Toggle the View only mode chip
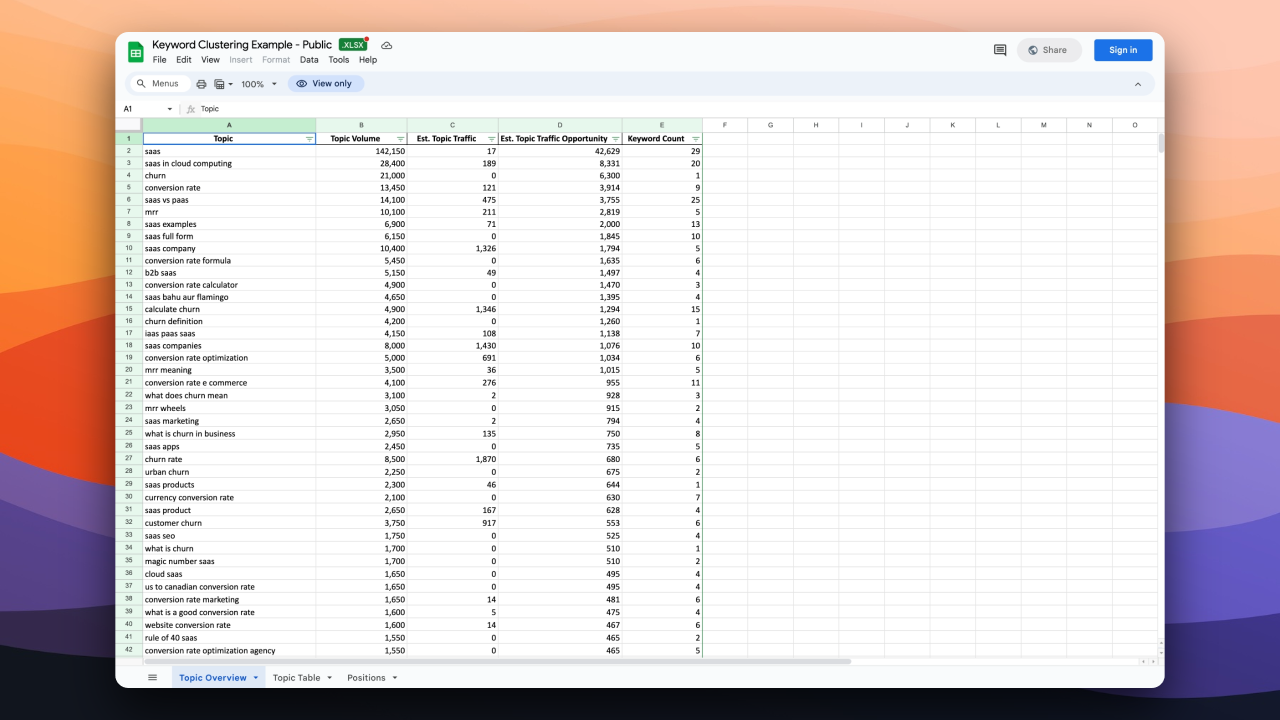Image resolution: width=1280 pixels, height=720 pixels. pyautogui.click(x=326, y=84)
